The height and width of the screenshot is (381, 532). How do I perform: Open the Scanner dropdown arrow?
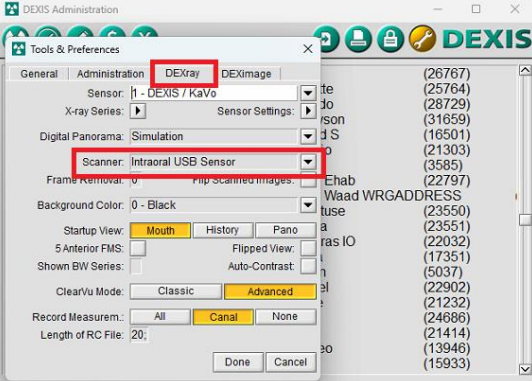point(308,162)
